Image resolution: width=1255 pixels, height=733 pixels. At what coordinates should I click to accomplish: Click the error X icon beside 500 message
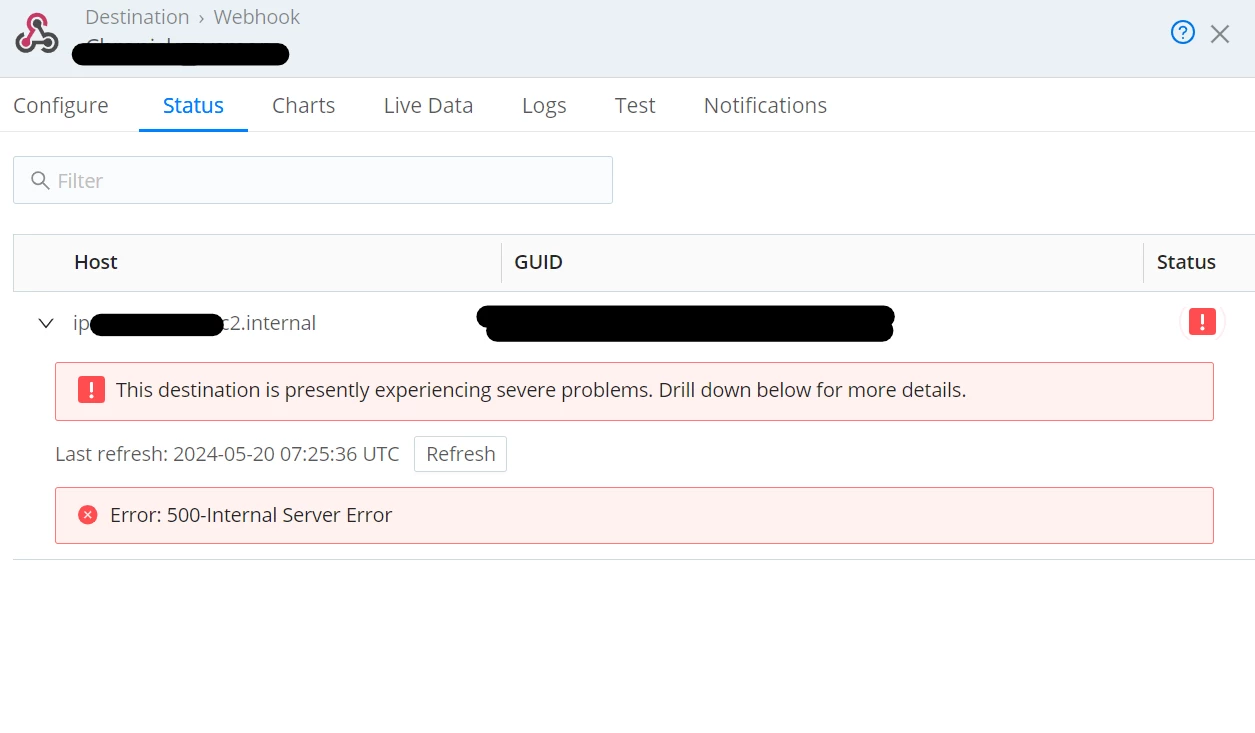click(x=88, y=515)
